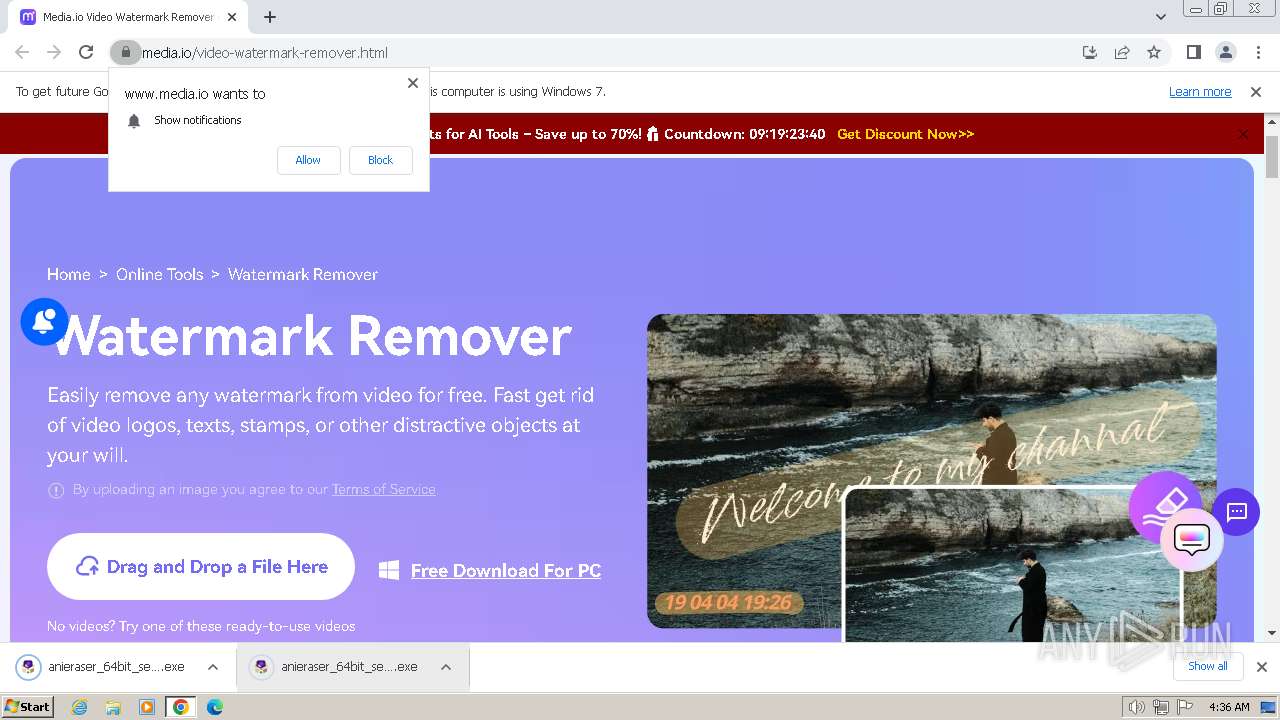Go to Home breadcrumb
The image size is (1280, 720).
tap(69, 274)
